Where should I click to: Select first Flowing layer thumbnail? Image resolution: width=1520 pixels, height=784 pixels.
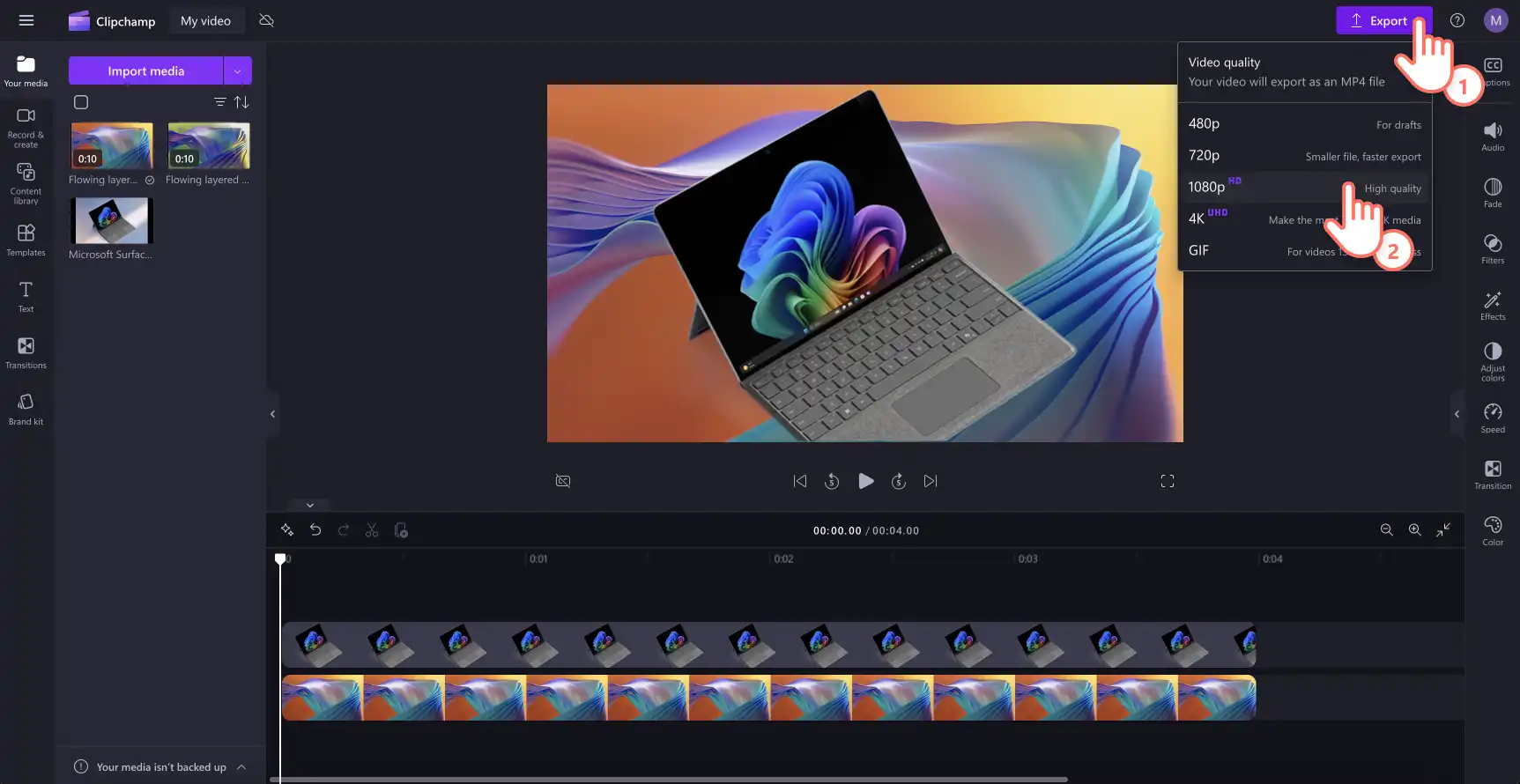pos(112,145)
